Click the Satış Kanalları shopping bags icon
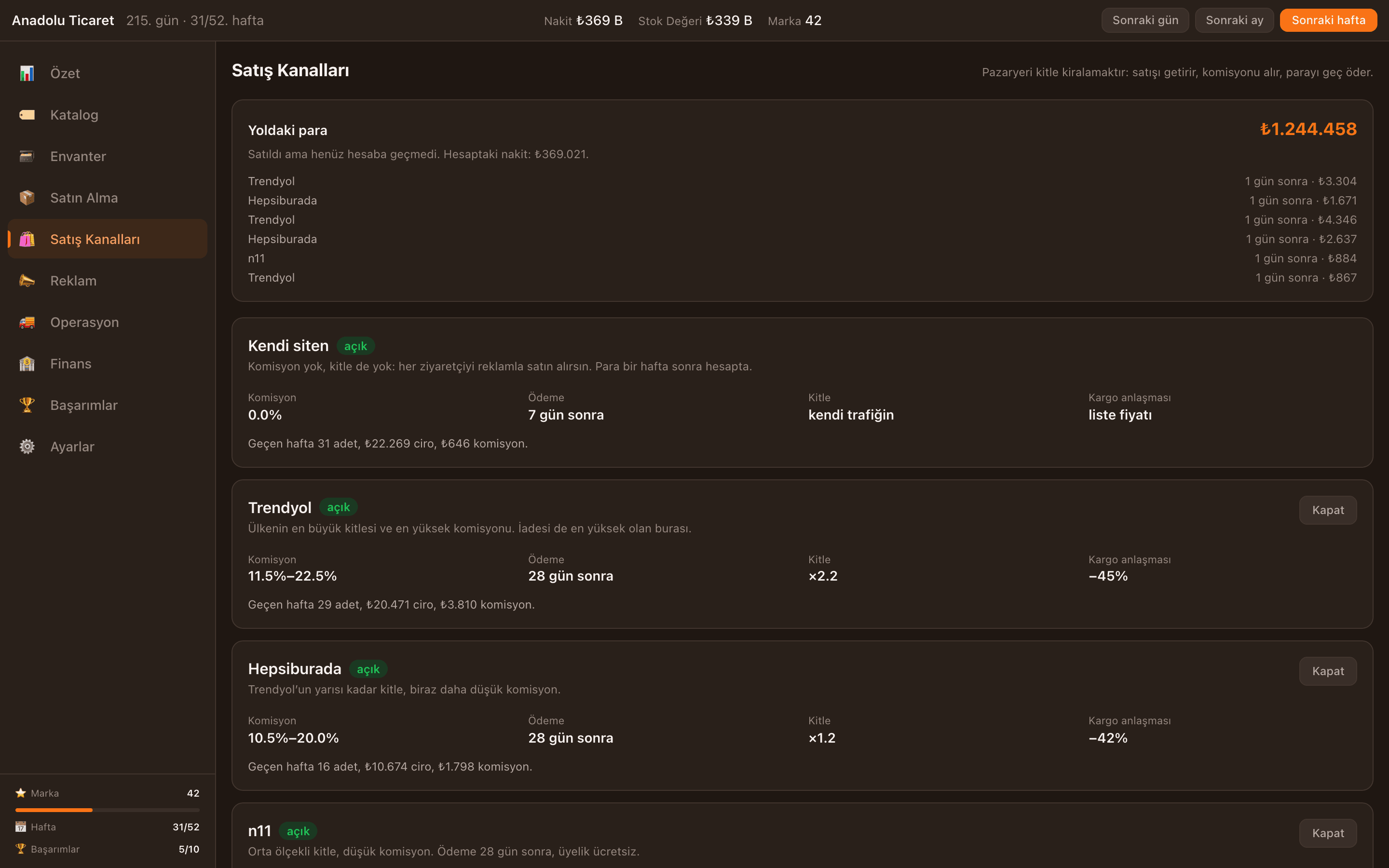1389x868 pixels. pos(27,239)
